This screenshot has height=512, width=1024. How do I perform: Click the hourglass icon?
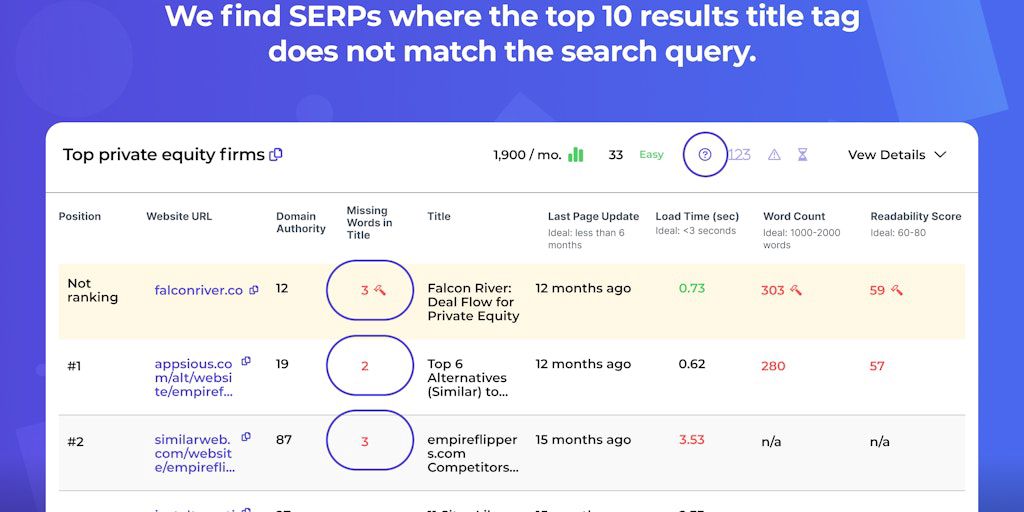point(802,155)
